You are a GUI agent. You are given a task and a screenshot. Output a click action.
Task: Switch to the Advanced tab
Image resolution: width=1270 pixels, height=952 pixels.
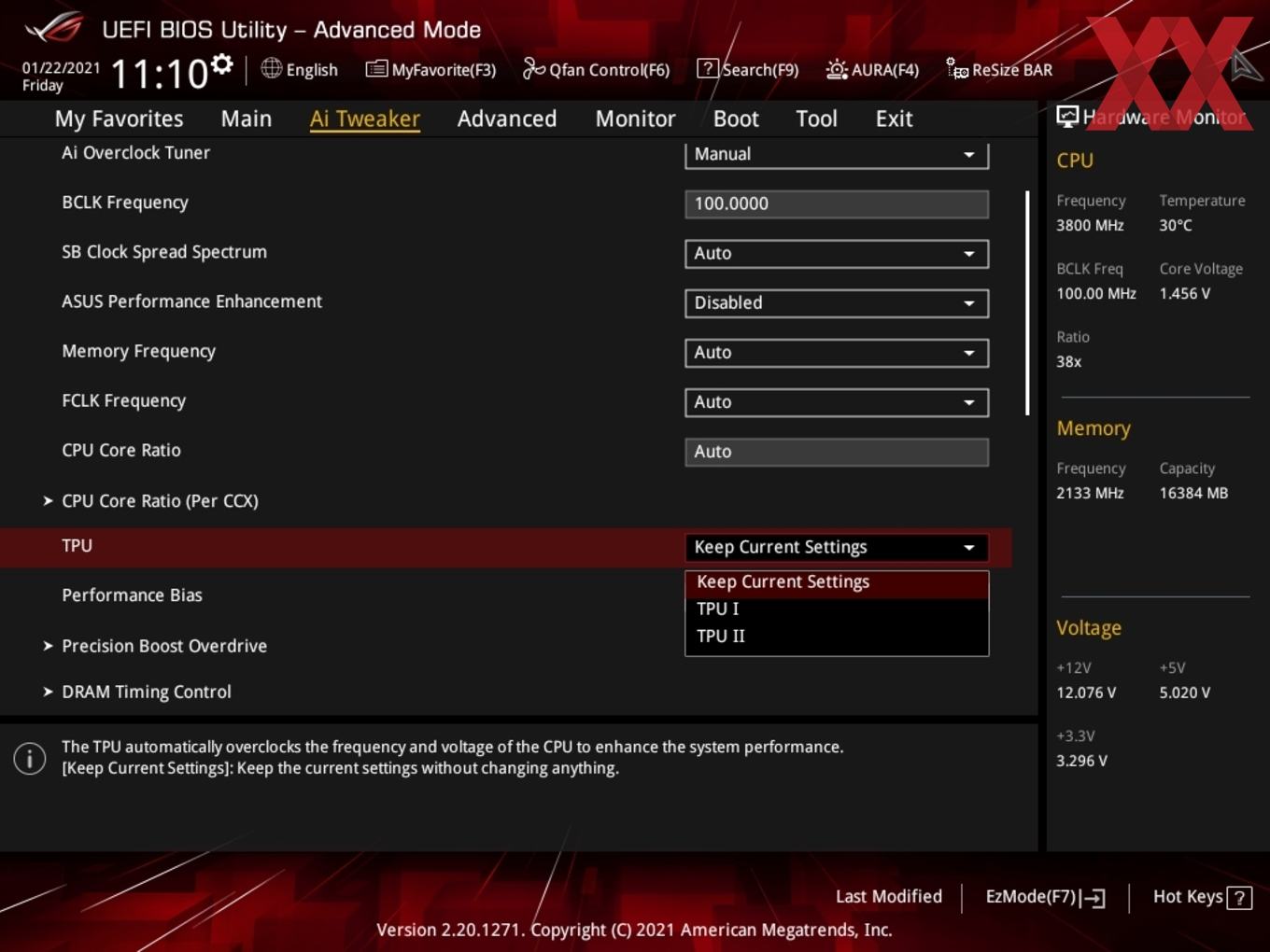click(507, 119)
